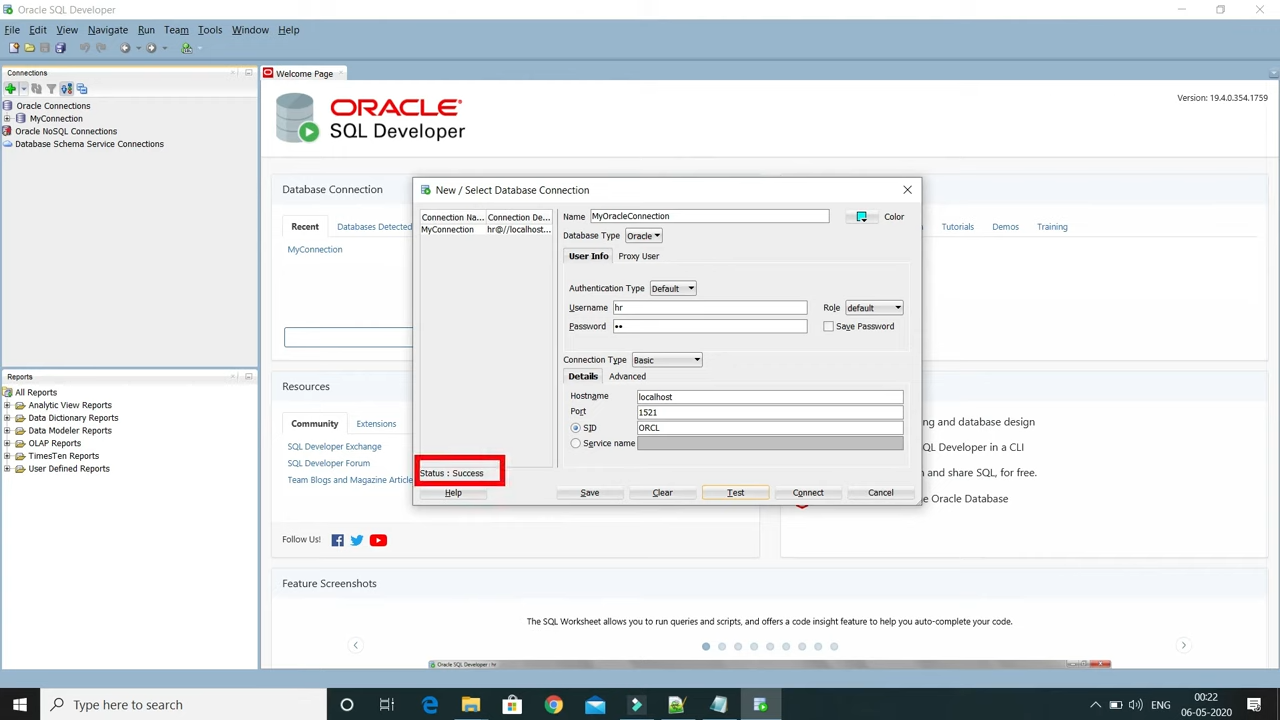Select the SID radio button

tap(575, 428)
